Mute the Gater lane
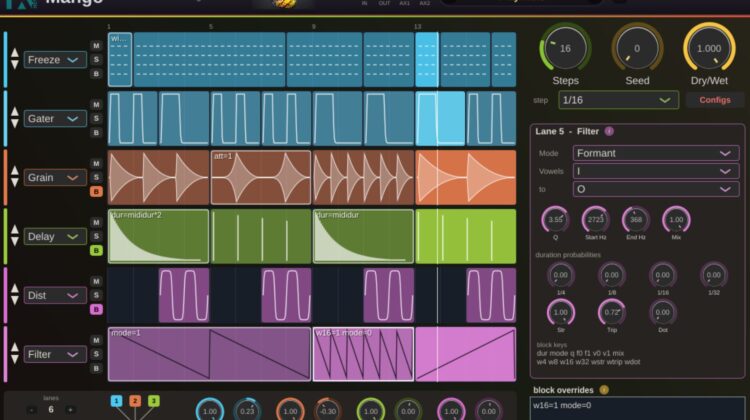The width and height of the screenshot is (750, 420). pyautogui.click(x=96, y=104)
